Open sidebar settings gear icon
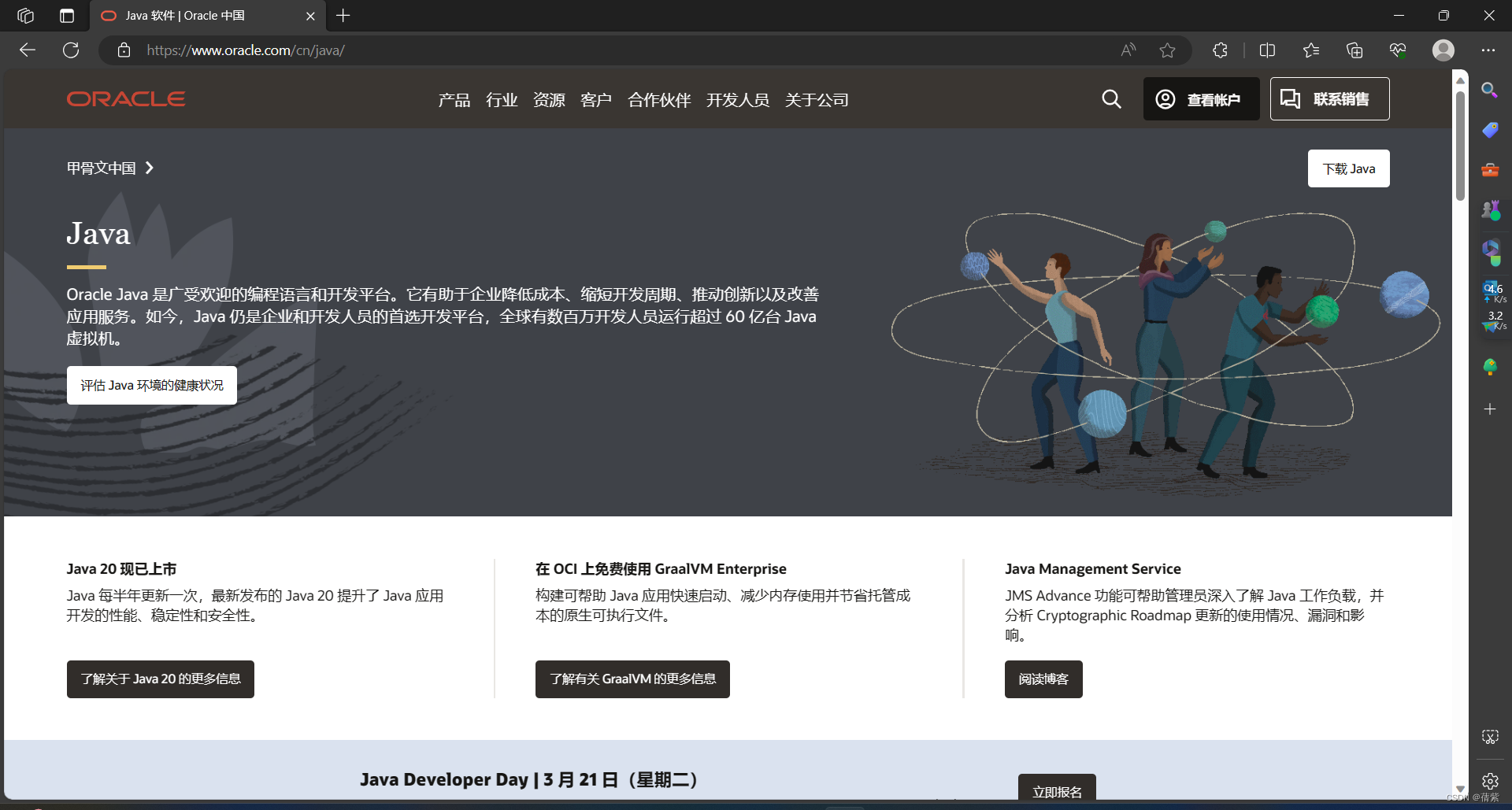Screen dimensions: 1512x810 click(x=1490, y=781)
